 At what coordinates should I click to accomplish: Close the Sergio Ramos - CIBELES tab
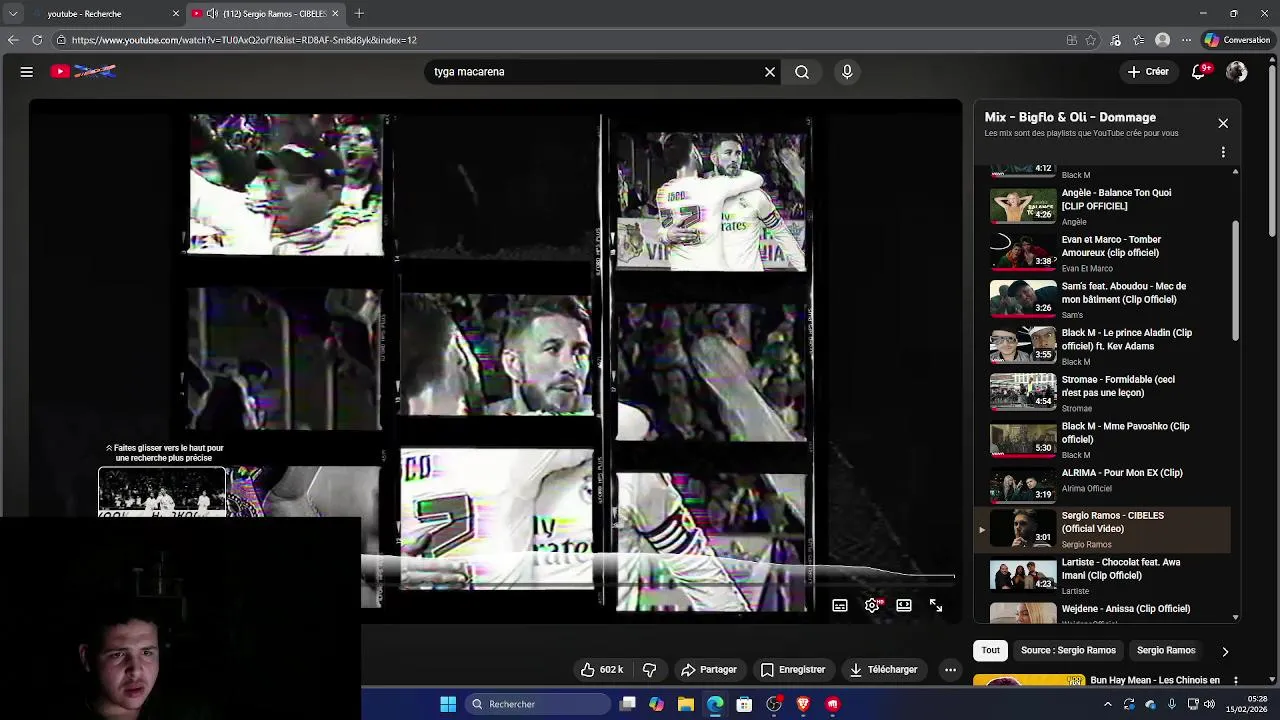pos(335,14)
